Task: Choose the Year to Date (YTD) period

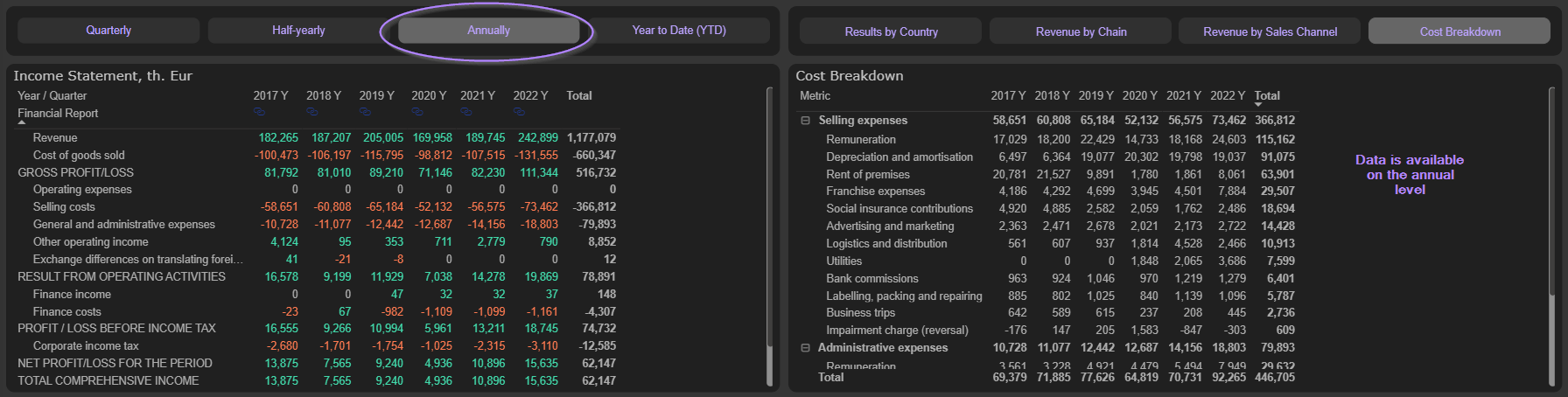Action: tap(679, 31)
